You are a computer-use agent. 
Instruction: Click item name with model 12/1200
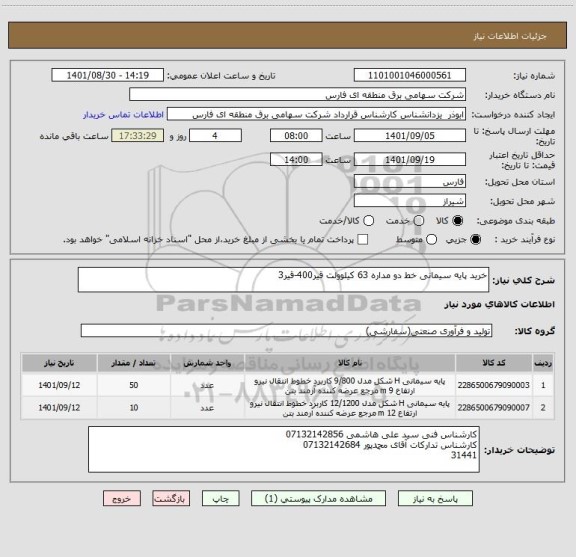350,408
